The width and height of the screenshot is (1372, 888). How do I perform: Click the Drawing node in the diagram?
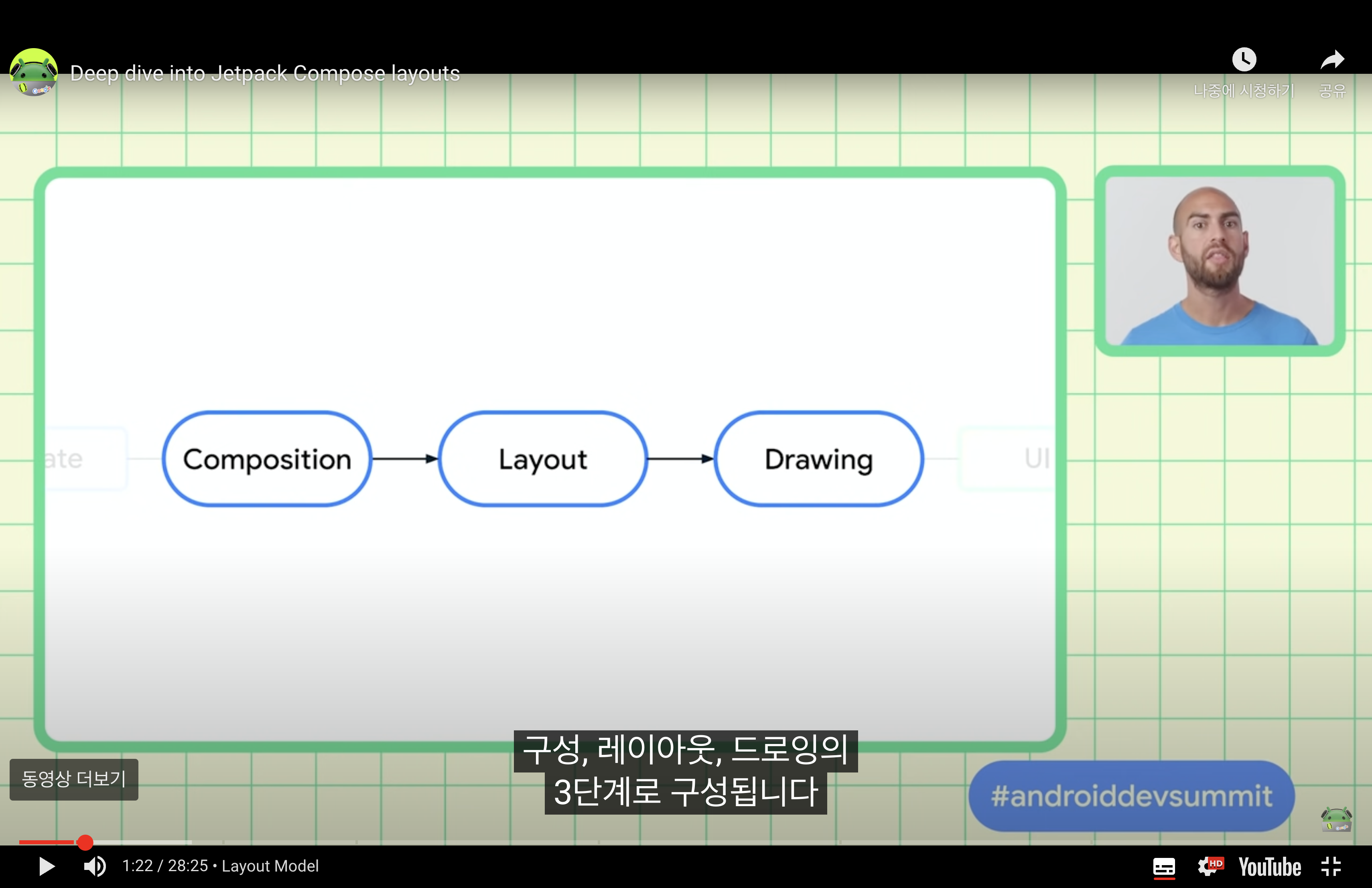[x=819, y=459]
